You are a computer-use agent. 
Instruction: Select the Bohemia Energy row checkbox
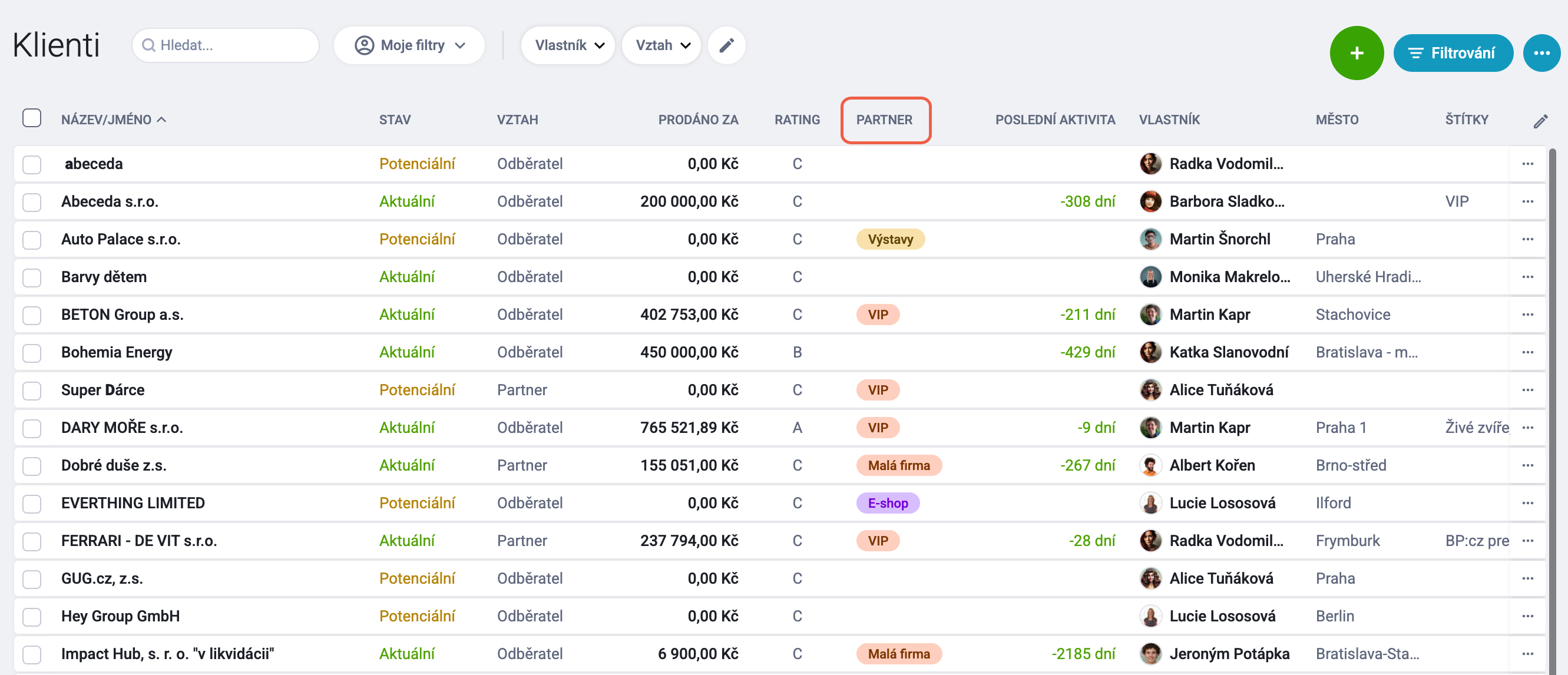[32, 353]
